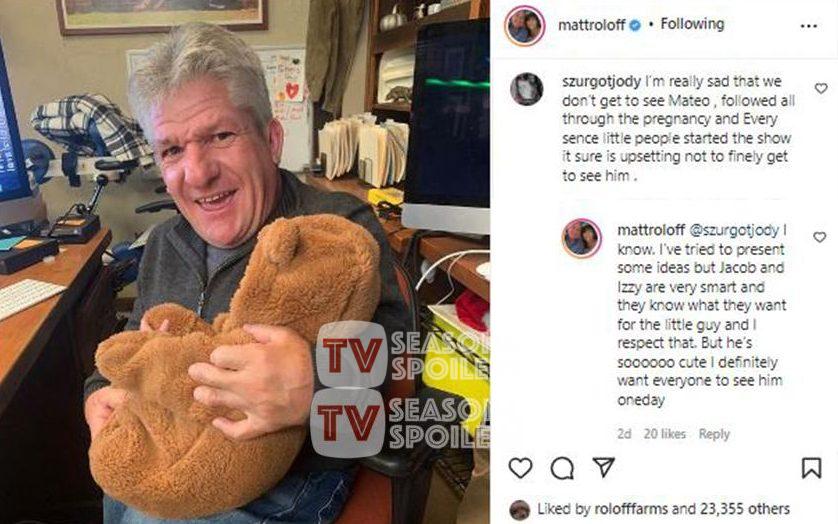This screenshot has width=838, height=524.
Task: Like mattroloff's reply comment
Action: pyautogui.click(x=819, y=237)
